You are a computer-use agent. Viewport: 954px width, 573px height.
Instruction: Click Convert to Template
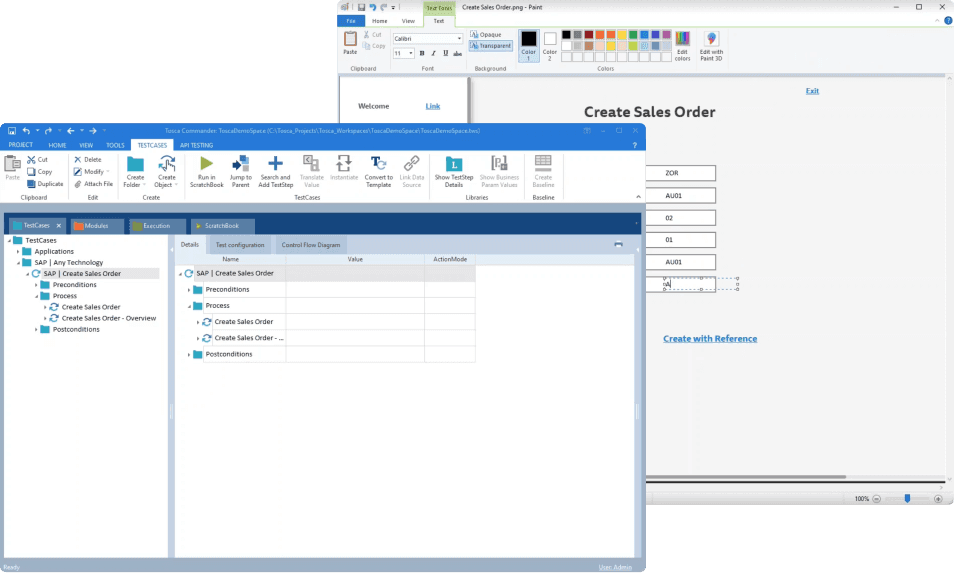(x=378, y=171)
